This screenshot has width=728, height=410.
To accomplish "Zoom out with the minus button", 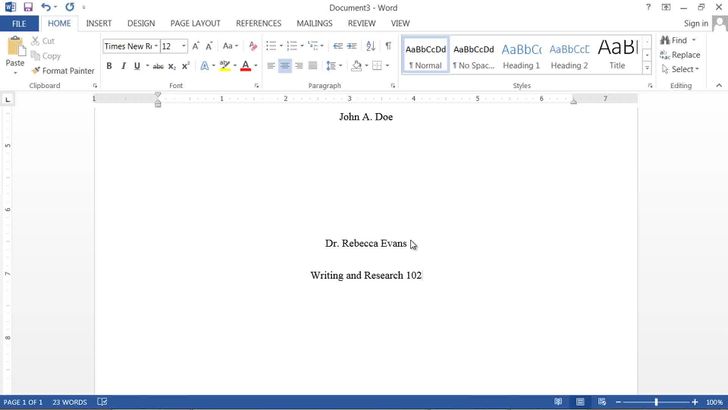I will tap(618, 402).
